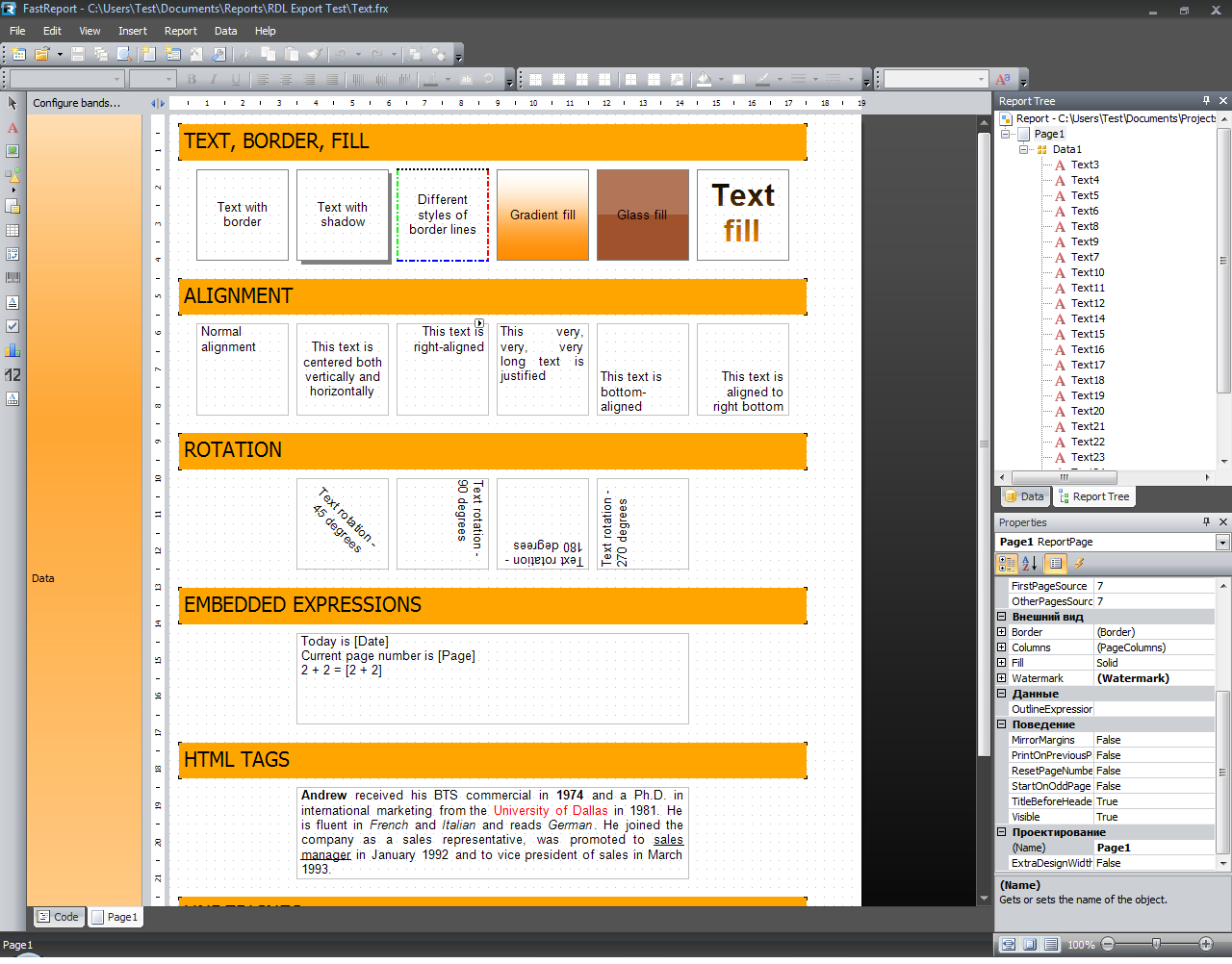Open the font size dropdown
Screen dimensions: 1232x964
169,79
